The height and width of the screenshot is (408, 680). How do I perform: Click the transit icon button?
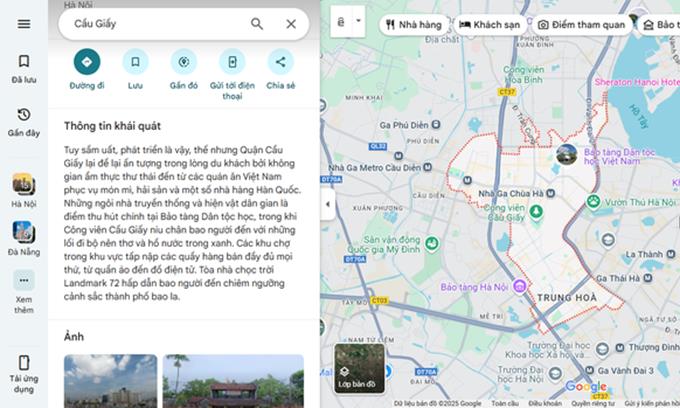coord(341,21)
